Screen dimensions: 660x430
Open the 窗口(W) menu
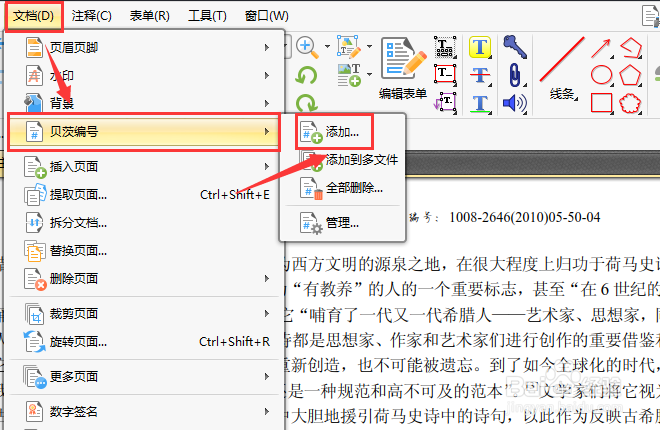[267, 16]
